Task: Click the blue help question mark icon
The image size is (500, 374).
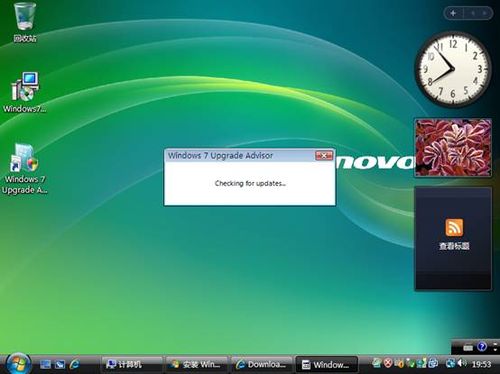Action: [x=482, y=347]
